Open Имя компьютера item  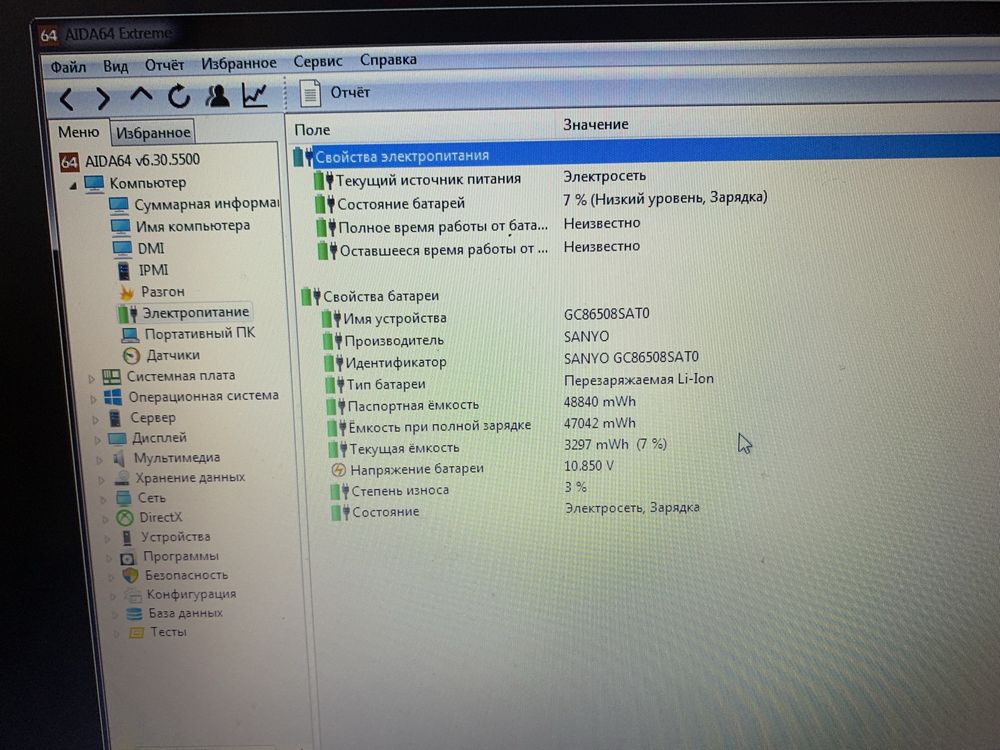[193, 226]
